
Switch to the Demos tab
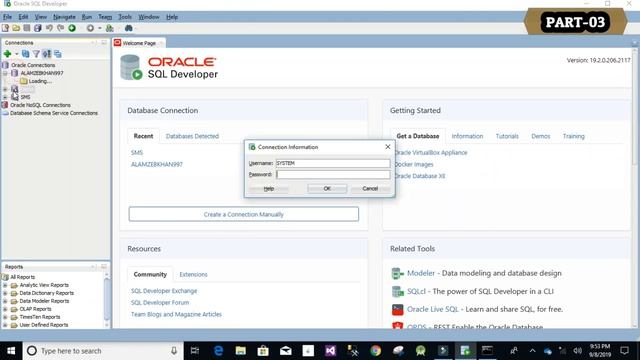(540, 136)
